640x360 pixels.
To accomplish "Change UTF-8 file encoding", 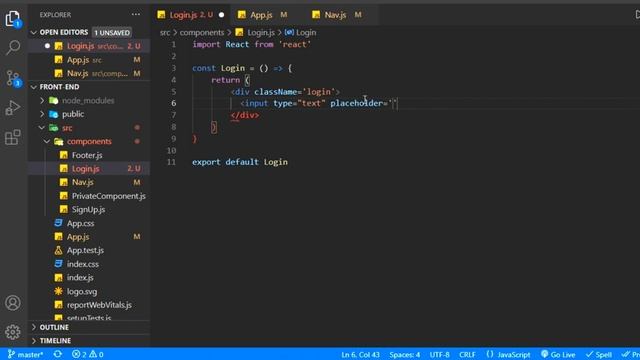I will coord(439,354).
